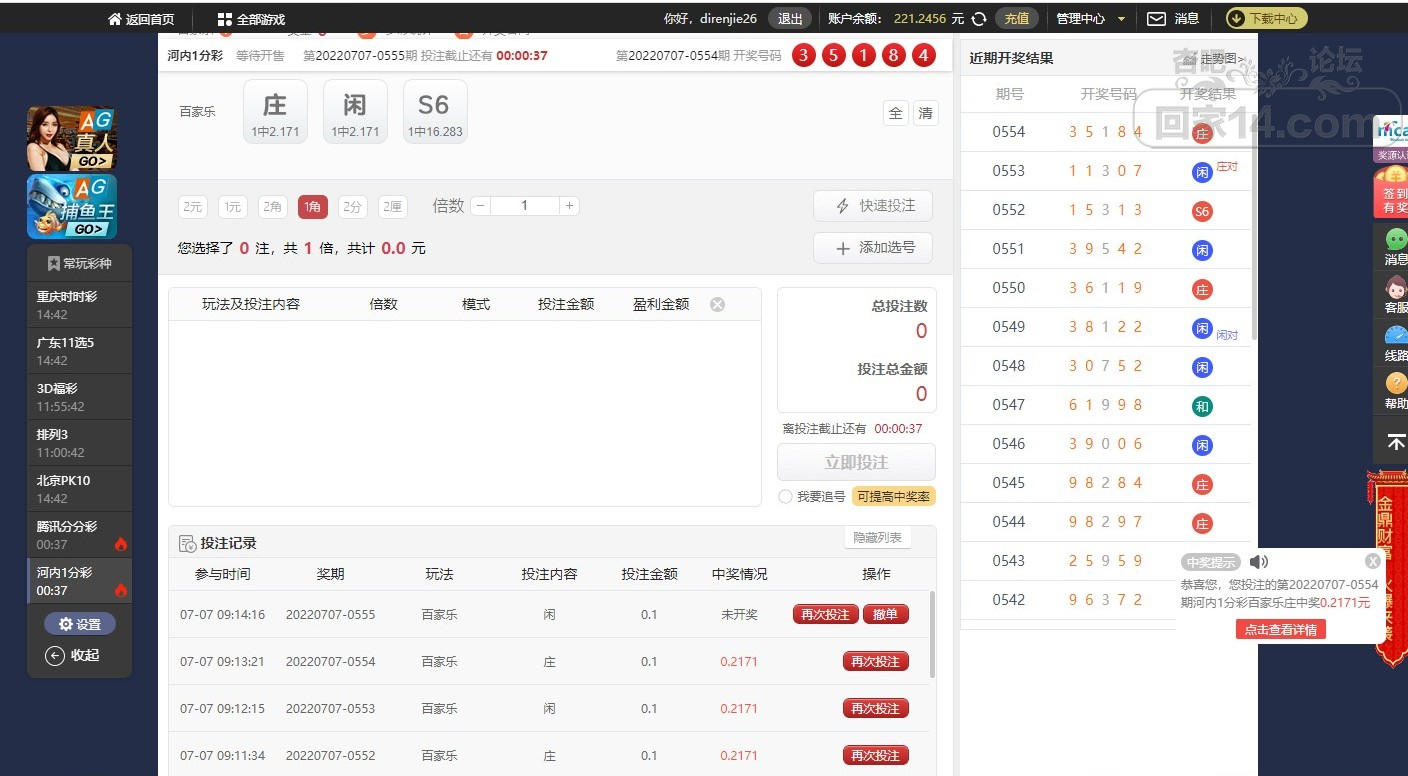Click the 快速投注 button
The height and width of the screenshot is (776, 1408).
coord(873,206)
